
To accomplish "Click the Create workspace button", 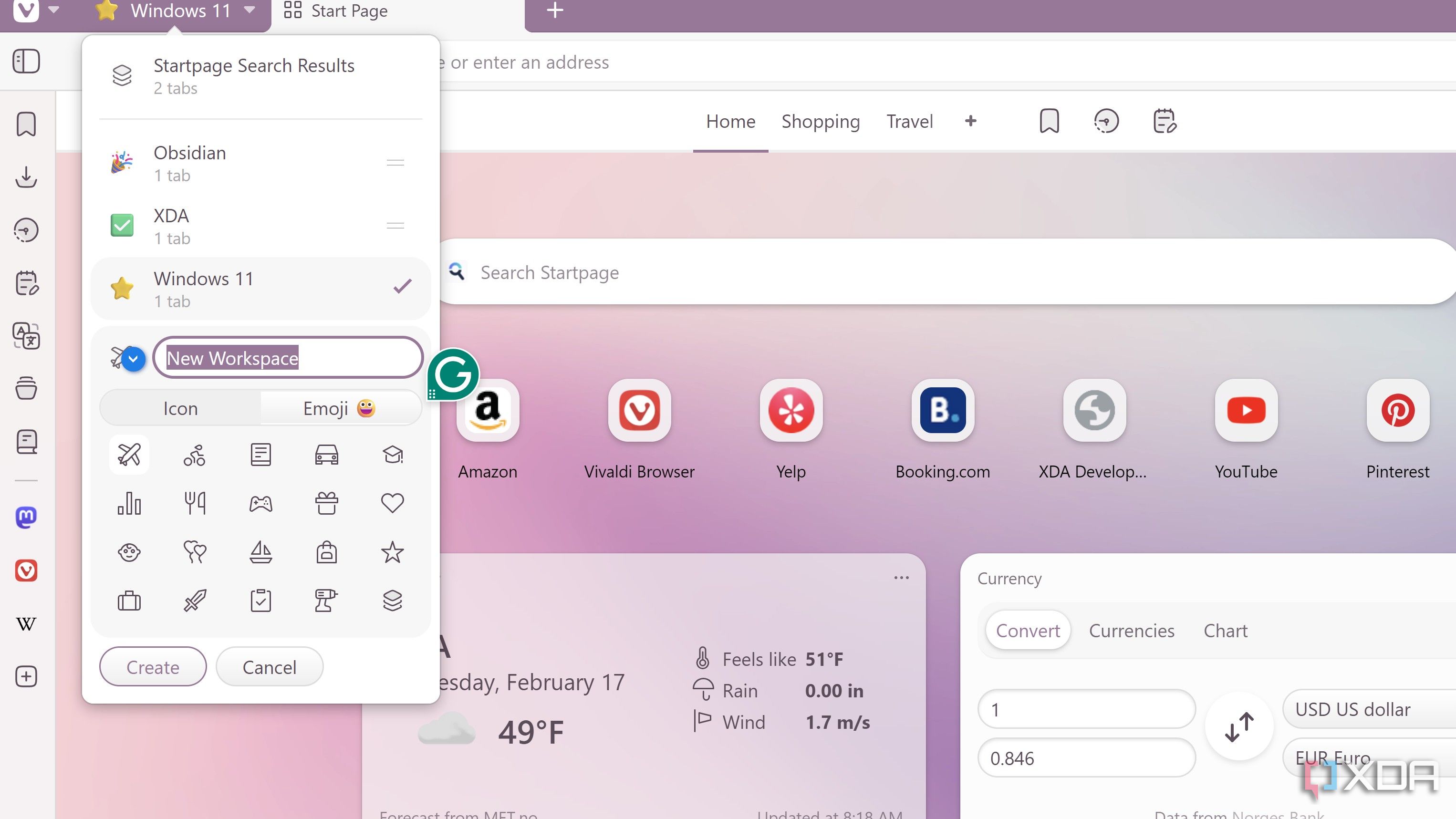I will [153, 667].
